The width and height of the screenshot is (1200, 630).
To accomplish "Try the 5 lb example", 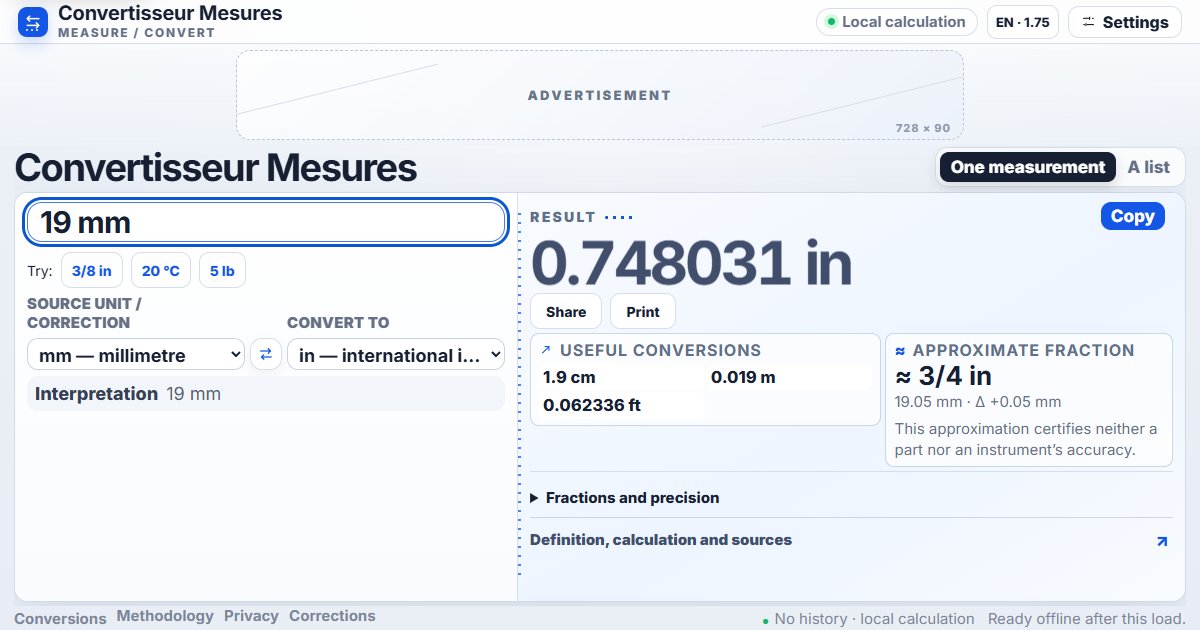I will coord(222,271).
